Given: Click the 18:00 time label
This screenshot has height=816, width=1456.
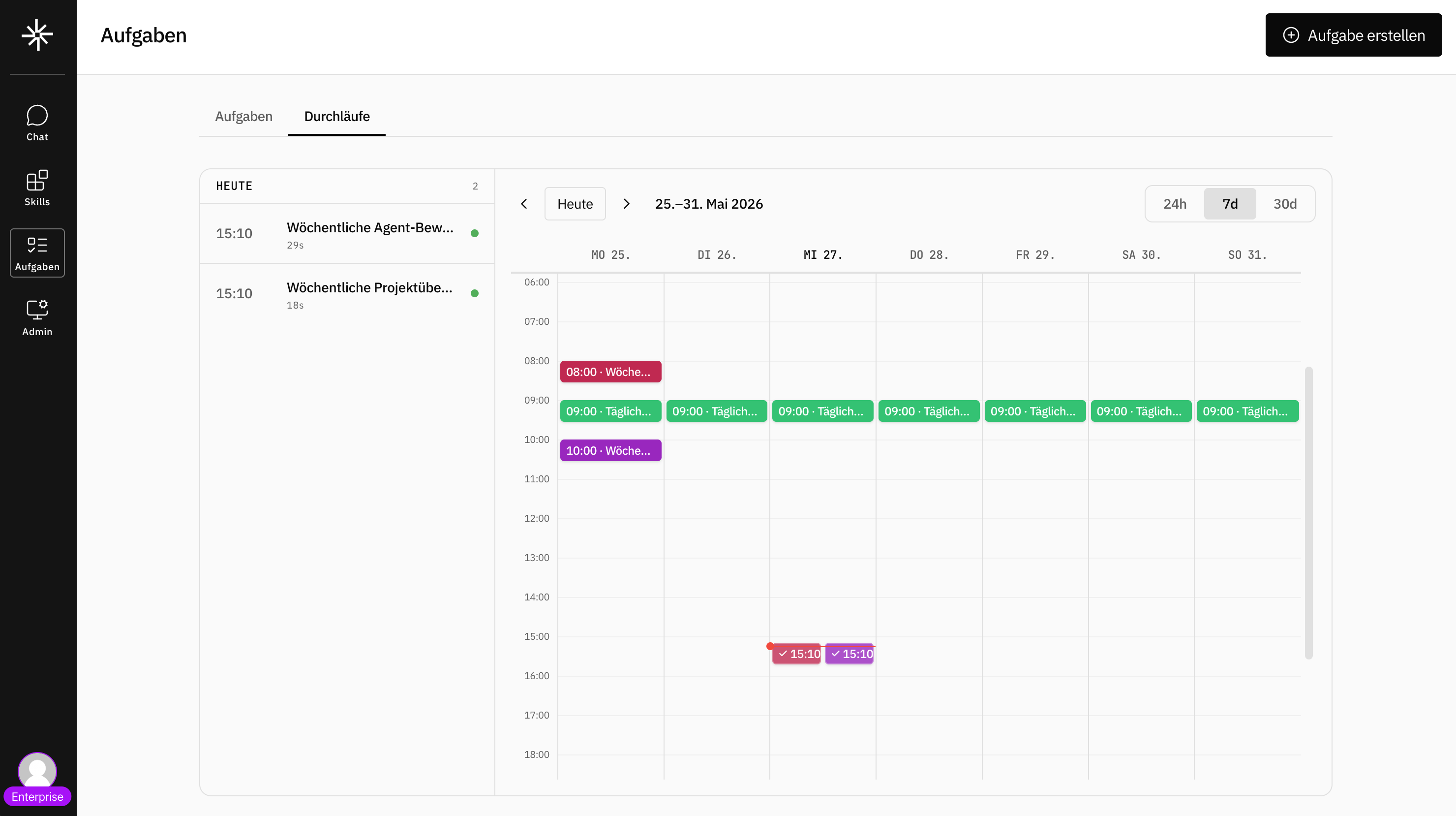Looking at the screenshot, I should [536, 754].
